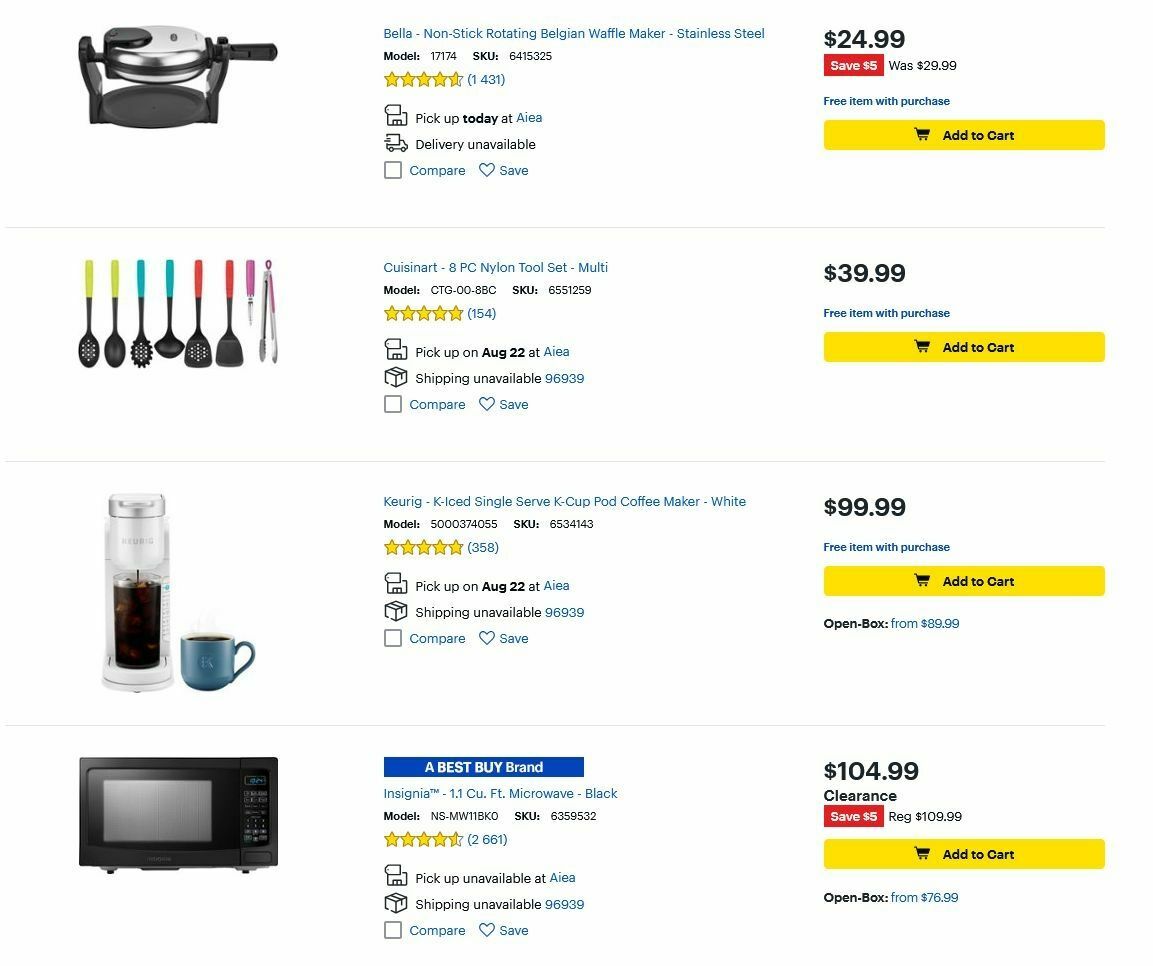Click Add to Cart for the Keurig K-Iced coffee maker
Screen dimensions: 1153x966
pyautogui.click(x=963, y=581)
